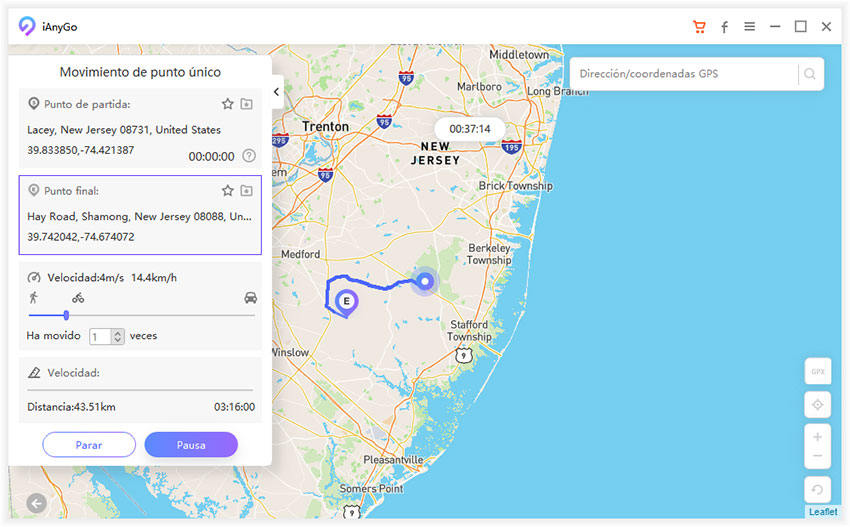Click the Ha movido count field
850x527 pixels.
tap(101, 337)
